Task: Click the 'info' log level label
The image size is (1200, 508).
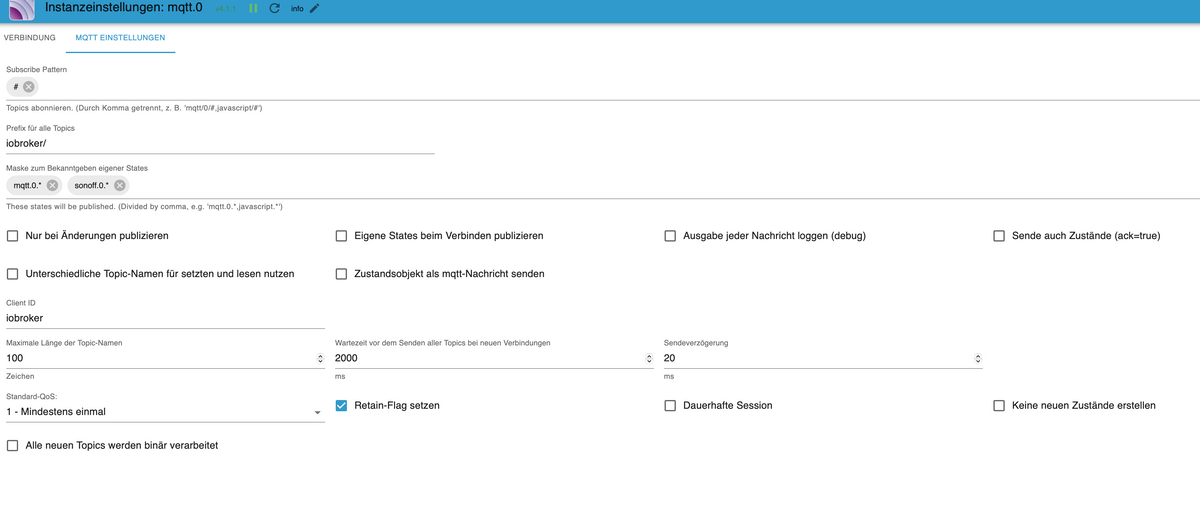Action: click(297, 9)
